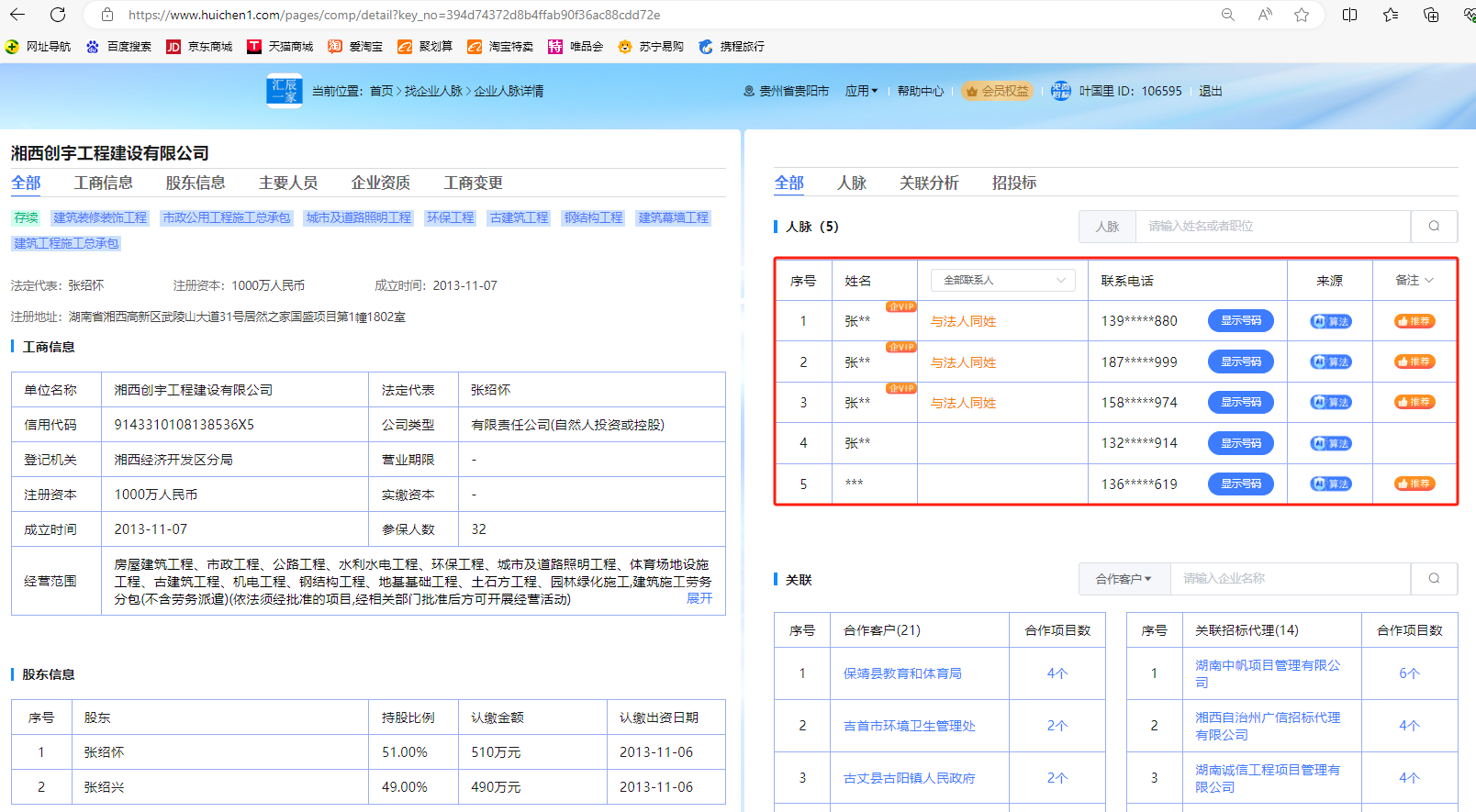Open 保靖县教育和体育局 customer link
Screen dimensions: 1476x812
[x=902, y=673]
